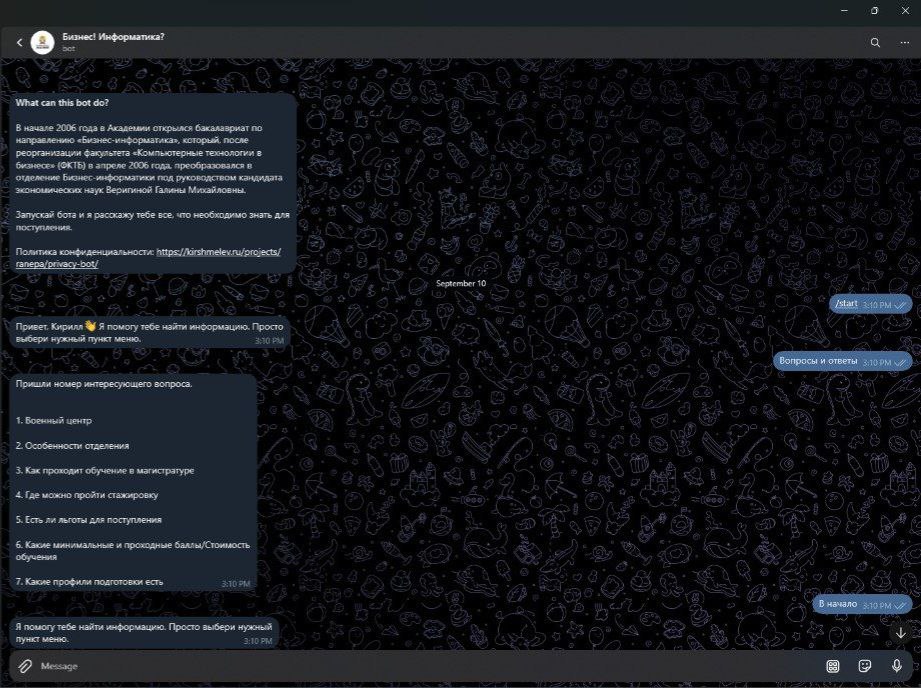Open the three-dot more options menu

(904, 42)
